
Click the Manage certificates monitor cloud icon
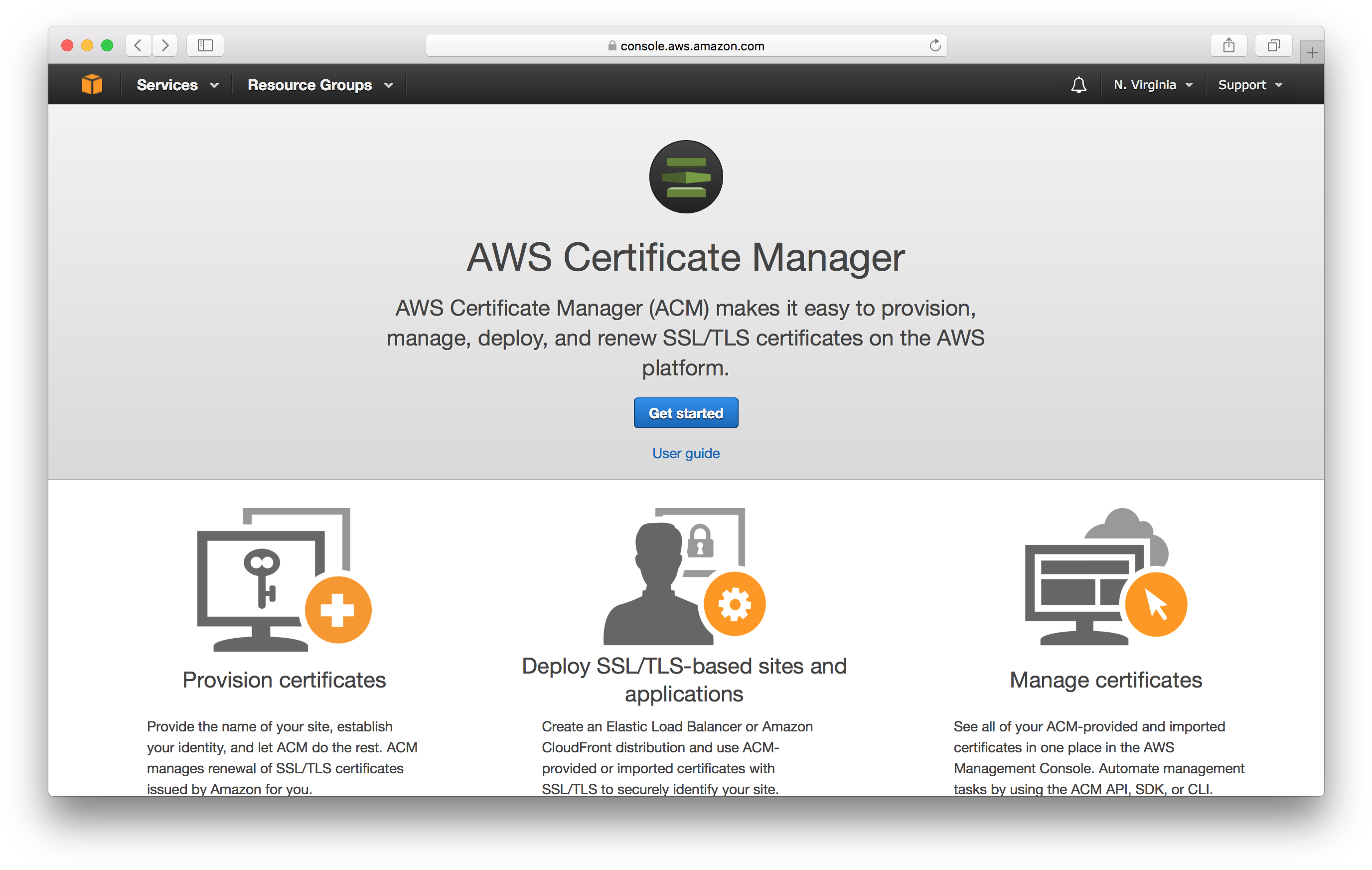point(1105,576)
